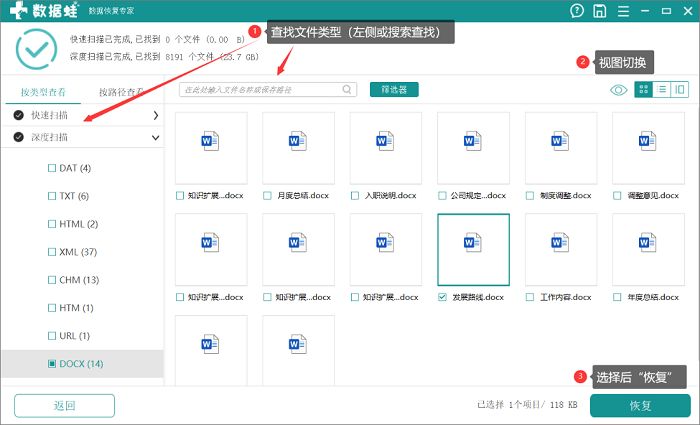The height and width of the screenshot is (425, 700).
Task: Switch to 按路径查看 tab
Action: point(121,92)
